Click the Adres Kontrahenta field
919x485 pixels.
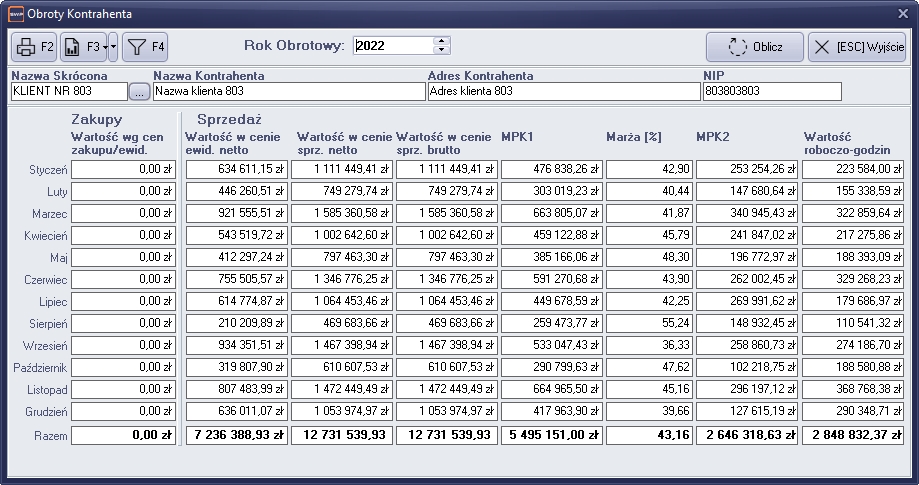point(563,92)
